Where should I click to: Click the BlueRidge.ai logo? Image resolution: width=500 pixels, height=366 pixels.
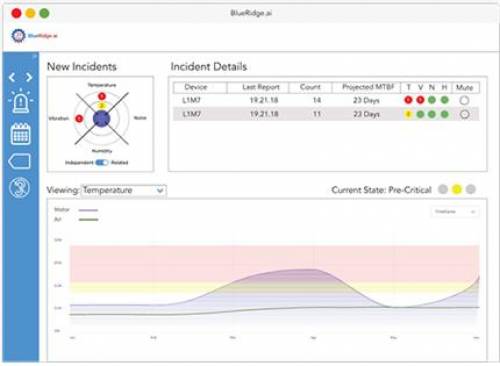coord(34,35)
